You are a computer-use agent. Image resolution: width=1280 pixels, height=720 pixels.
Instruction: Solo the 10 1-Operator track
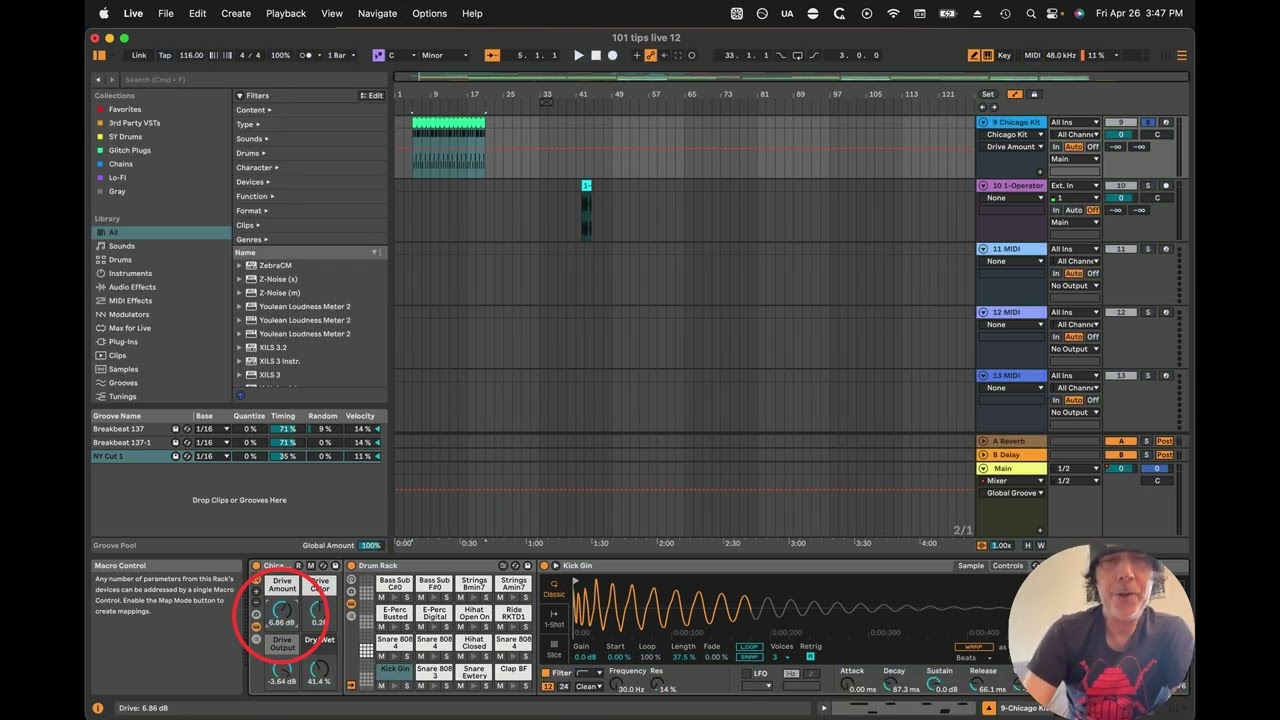coord(1148,186)
